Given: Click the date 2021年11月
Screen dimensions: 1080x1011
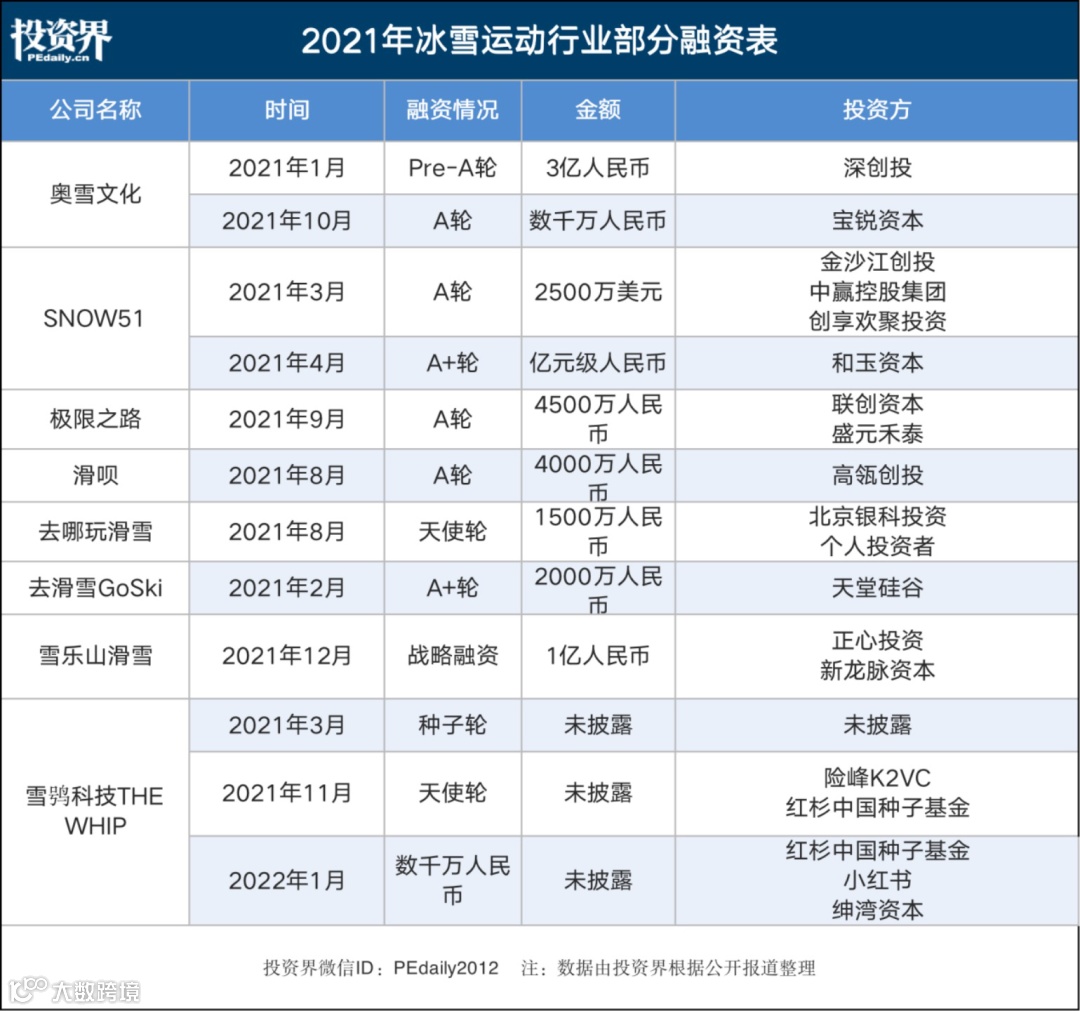Looking at the screenshot, I should pos(287,793).
